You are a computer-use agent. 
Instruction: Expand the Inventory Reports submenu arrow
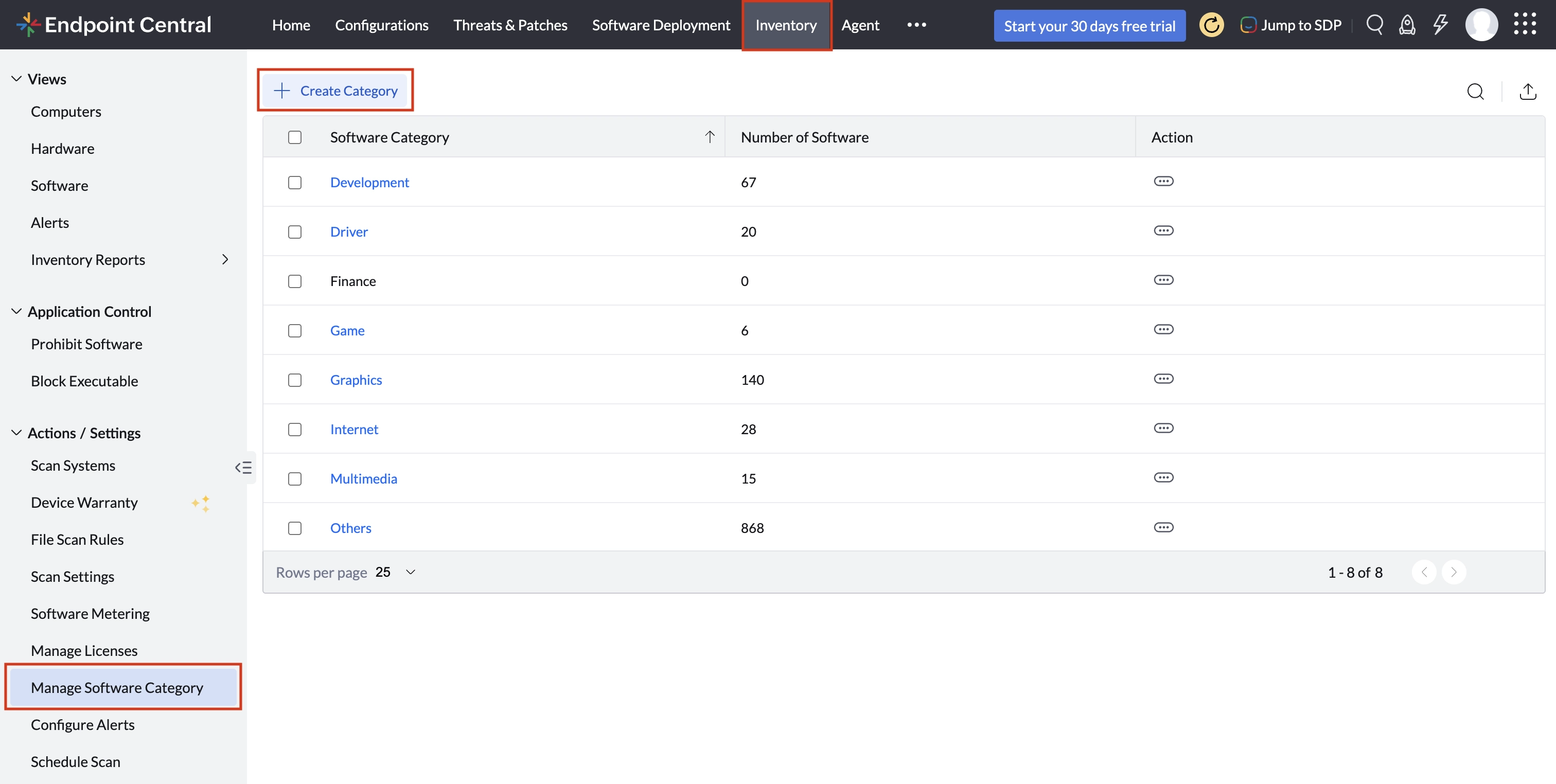click(x=225, y=259)
